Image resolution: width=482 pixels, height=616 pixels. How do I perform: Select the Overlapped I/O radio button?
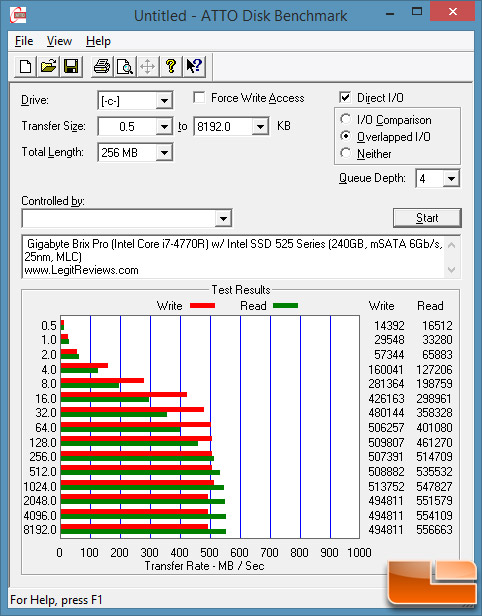pyautogui.click(x=346, y=136)
